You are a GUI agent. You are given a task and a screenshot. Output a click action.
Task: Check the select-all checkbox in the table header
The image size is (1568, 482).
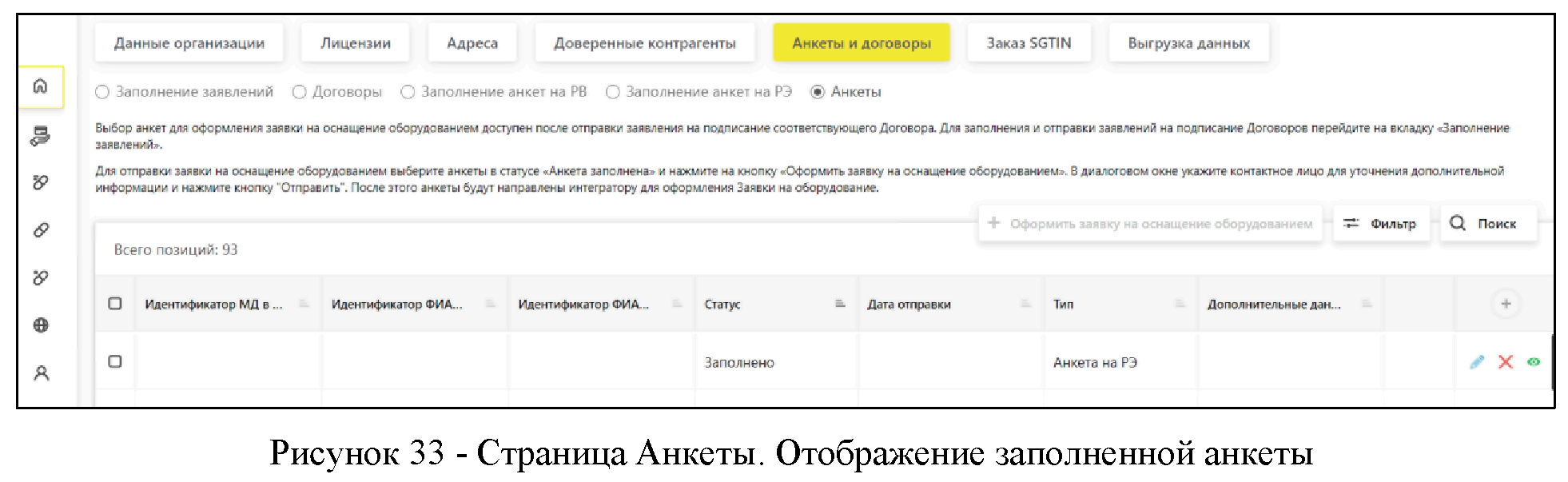tap(115, 304)
